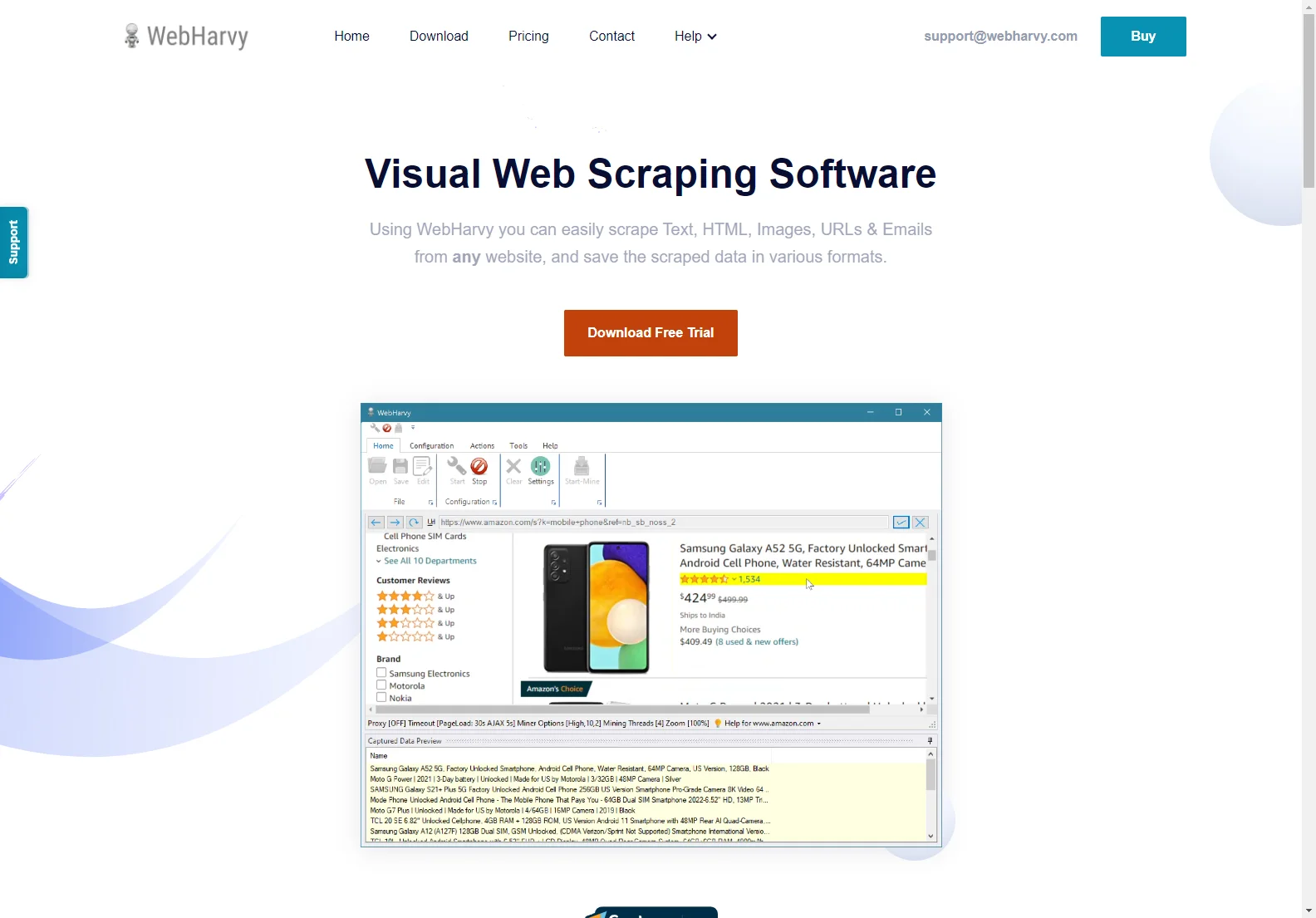Open the Pricing page
Screen dimensions: 1316x918
(x=528, y=36)
